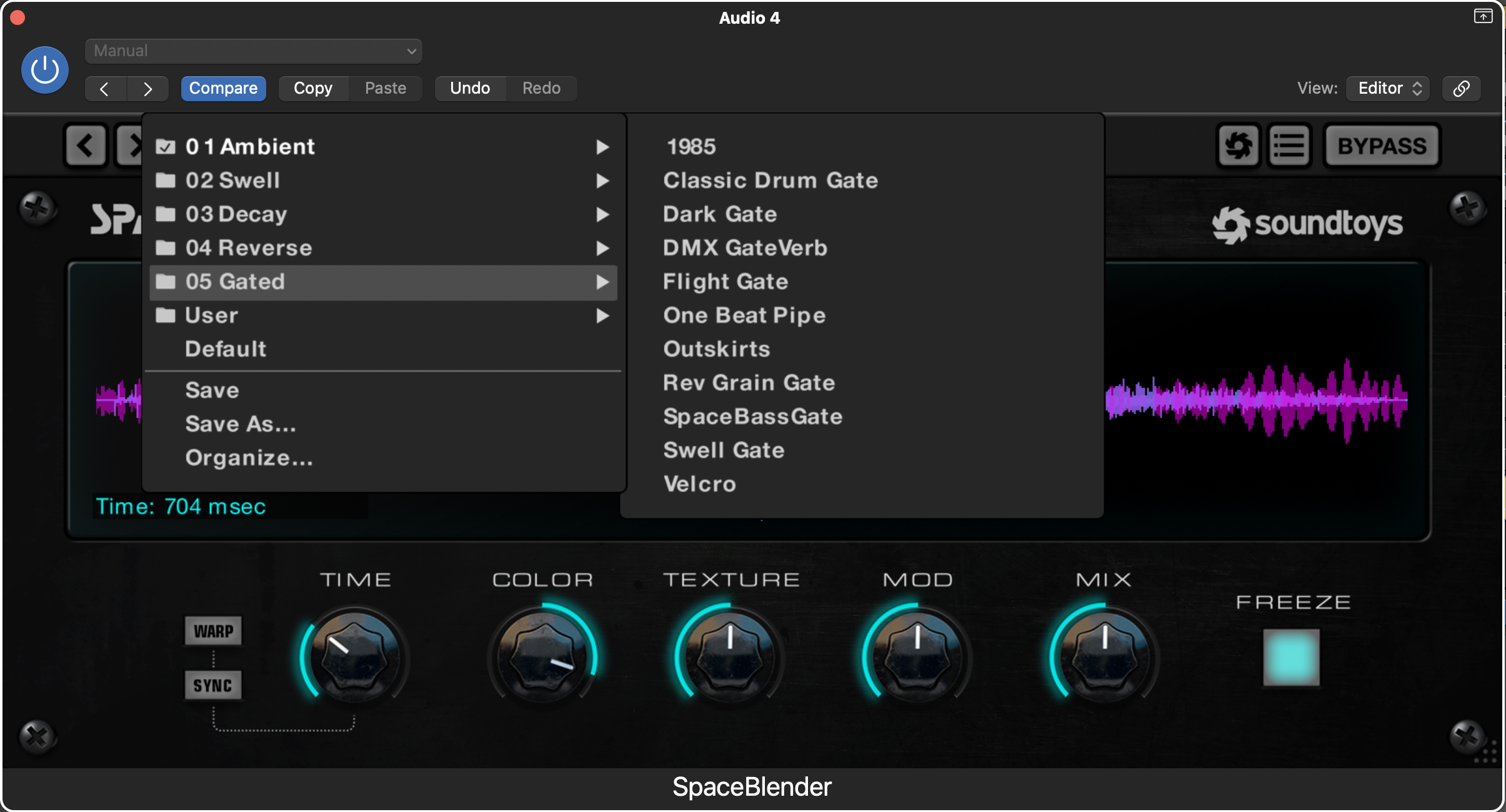Select the Outskirts preset
Screen dimensions: 1506x812
(x=717, y=349)
